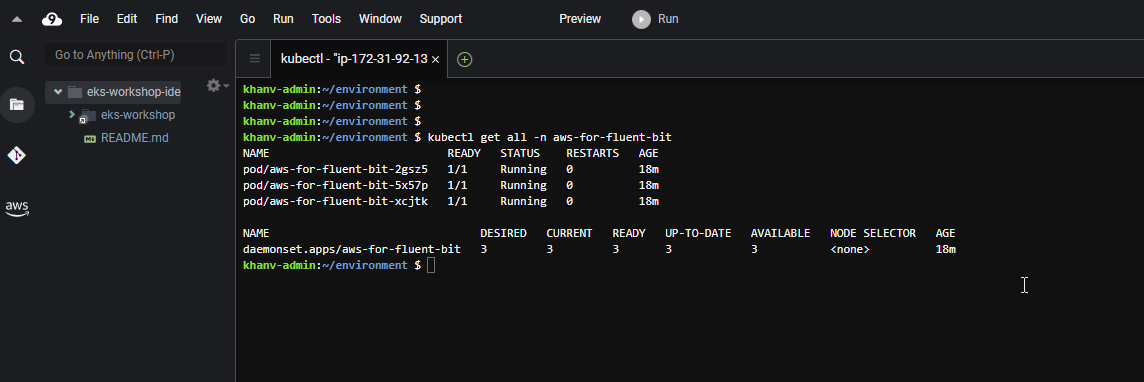Click the DESIRED column header
Image resolution: width=1144 pixels, height=382 pixels.
point(503,233)
